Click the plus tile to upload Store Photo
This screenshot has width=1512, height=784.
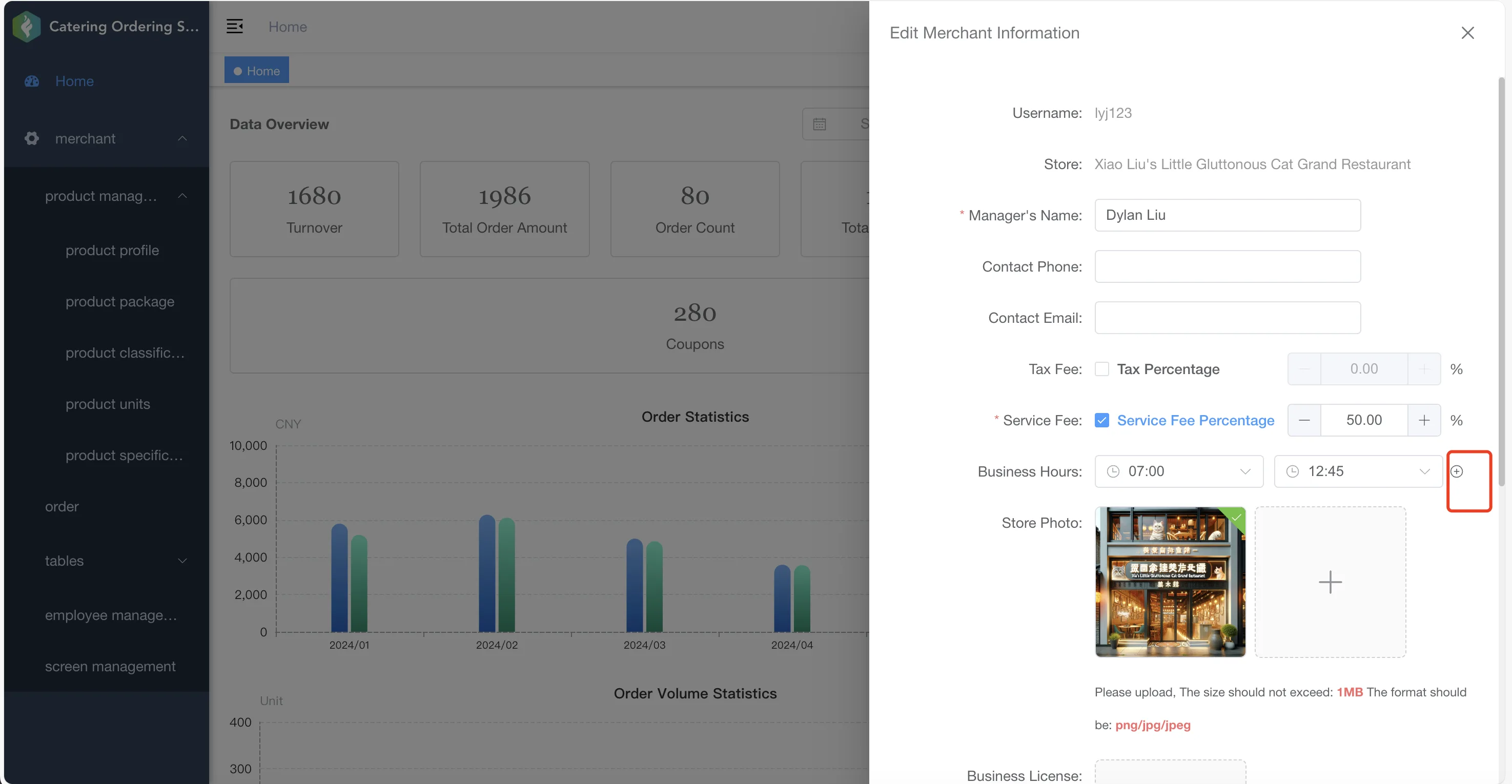(1330, 582)
